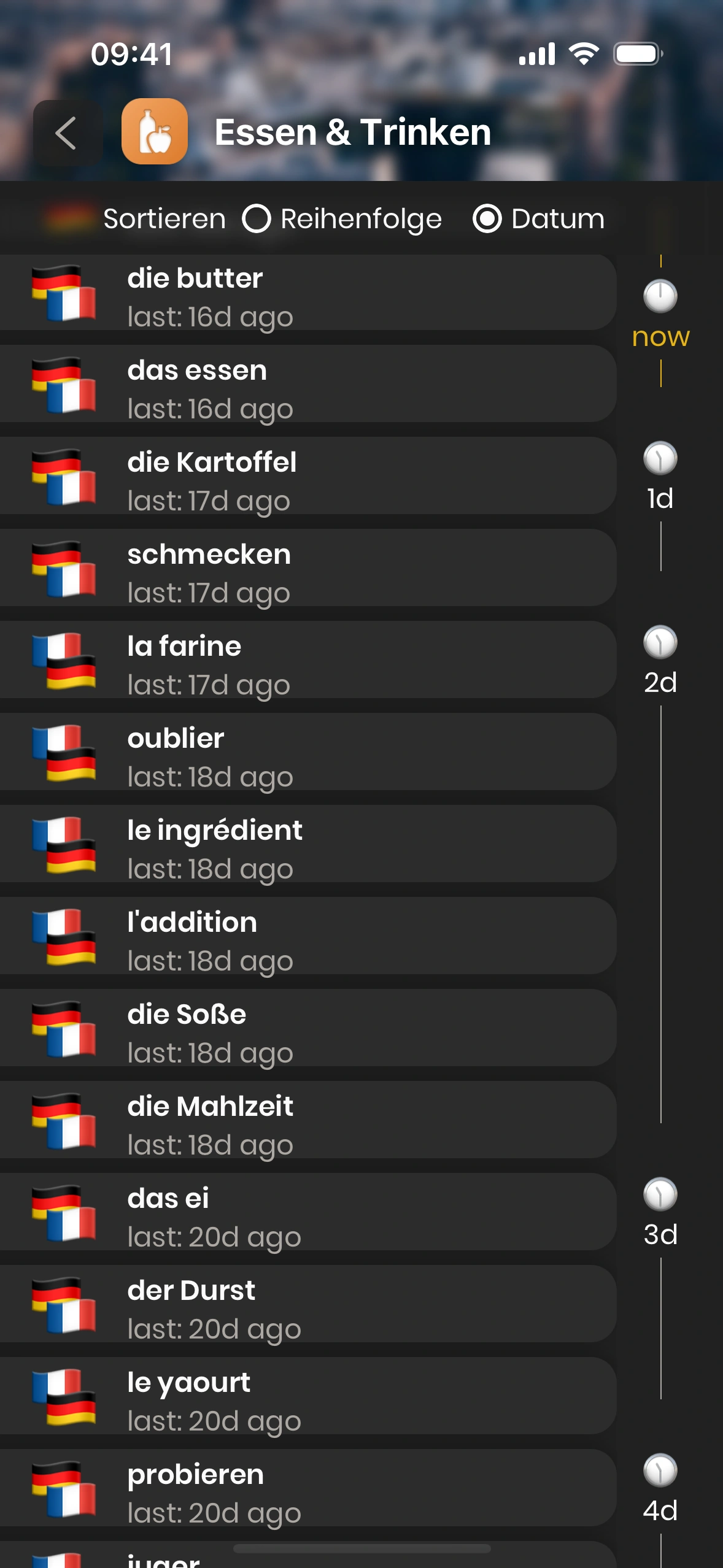Tap the flag icon beside 'die Soße'

[64, 1029]
